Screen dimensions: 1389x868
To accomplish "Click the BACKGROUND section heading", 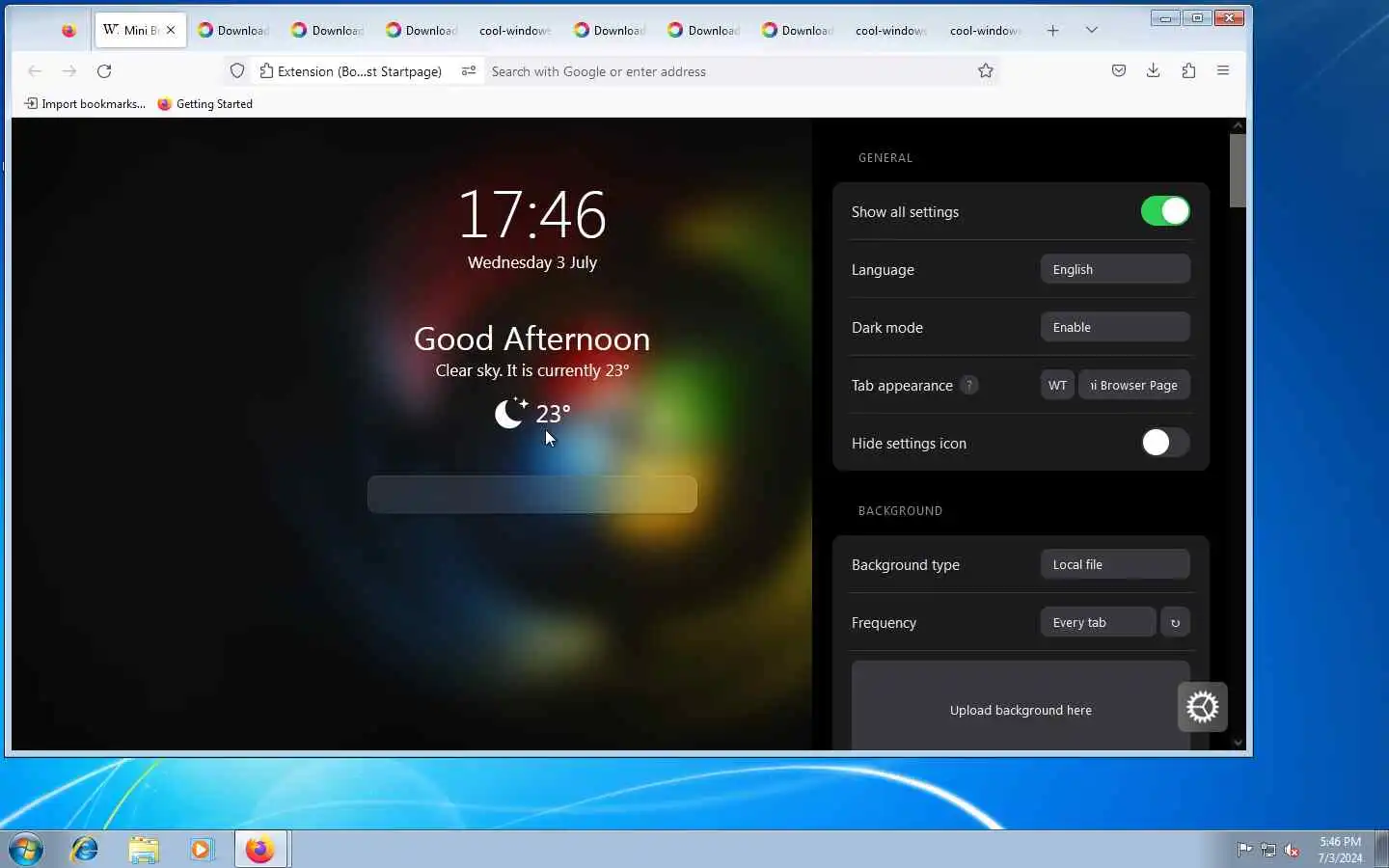I will tap(900, 511).
